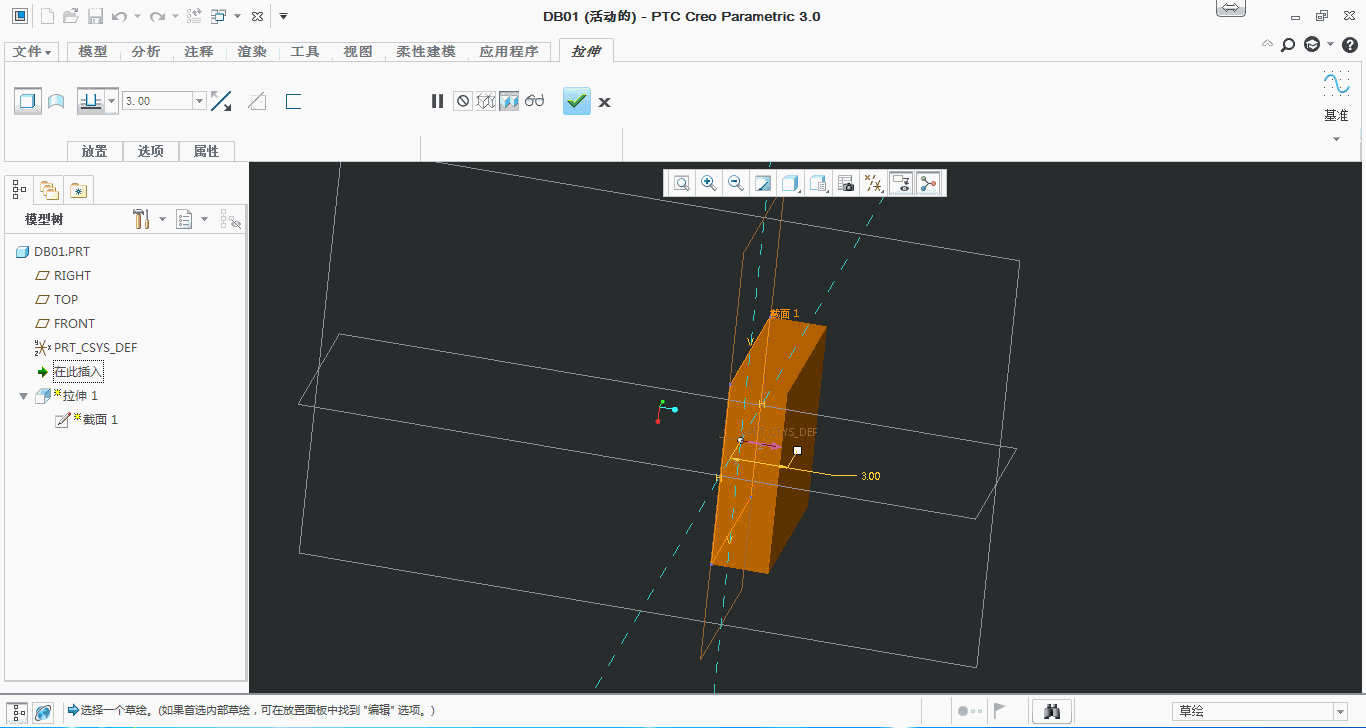Click the undo arrow icon
1366x728 pixels.
119,16
